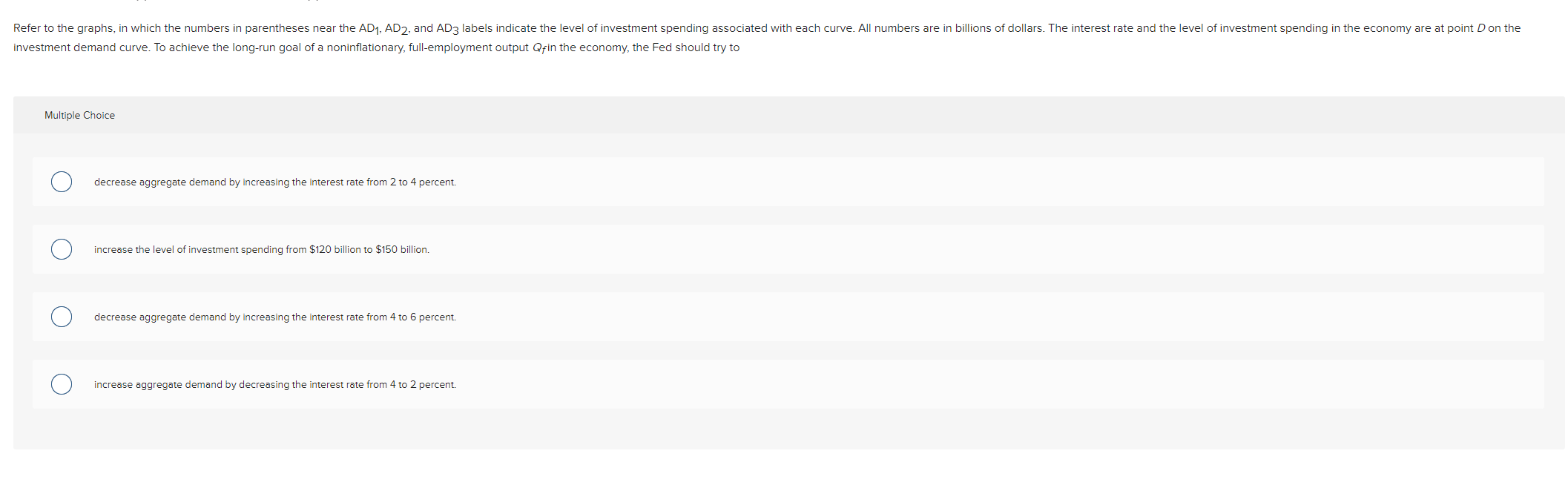1568x488 pixels.
Task: Select option about increasing interest rate 4 to 6 percent
Action: [62, 317]
